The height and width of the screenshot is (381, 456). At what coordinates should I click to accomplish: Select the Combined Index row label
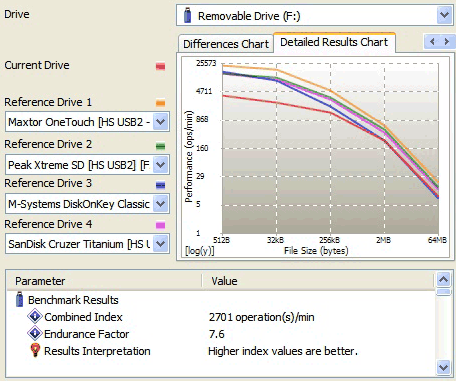83,317
